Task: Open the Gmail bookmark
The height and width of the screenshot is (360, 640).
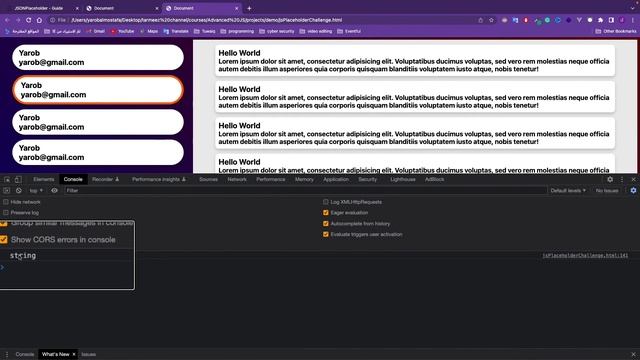Action: (96, 31)
